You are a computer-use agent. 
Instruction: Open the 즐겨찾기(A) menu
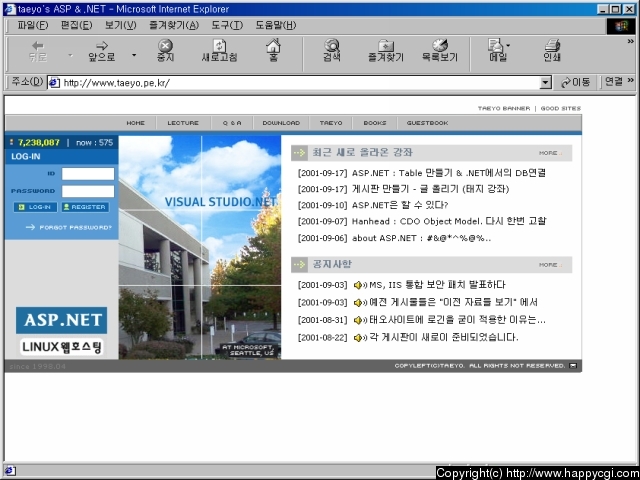click(x=174, y=25)
